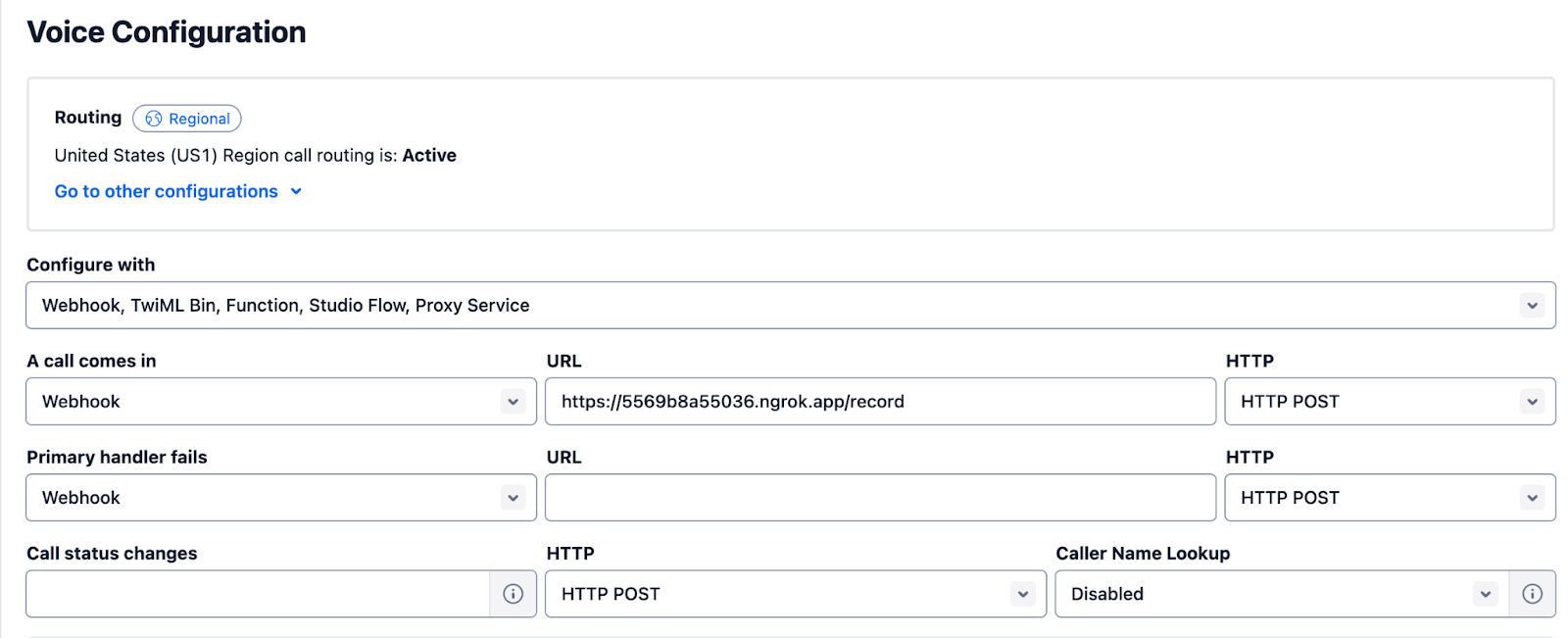The image size is (1568, 638).
Task: Click the Primary handler fails label
Action: [117, 457]
